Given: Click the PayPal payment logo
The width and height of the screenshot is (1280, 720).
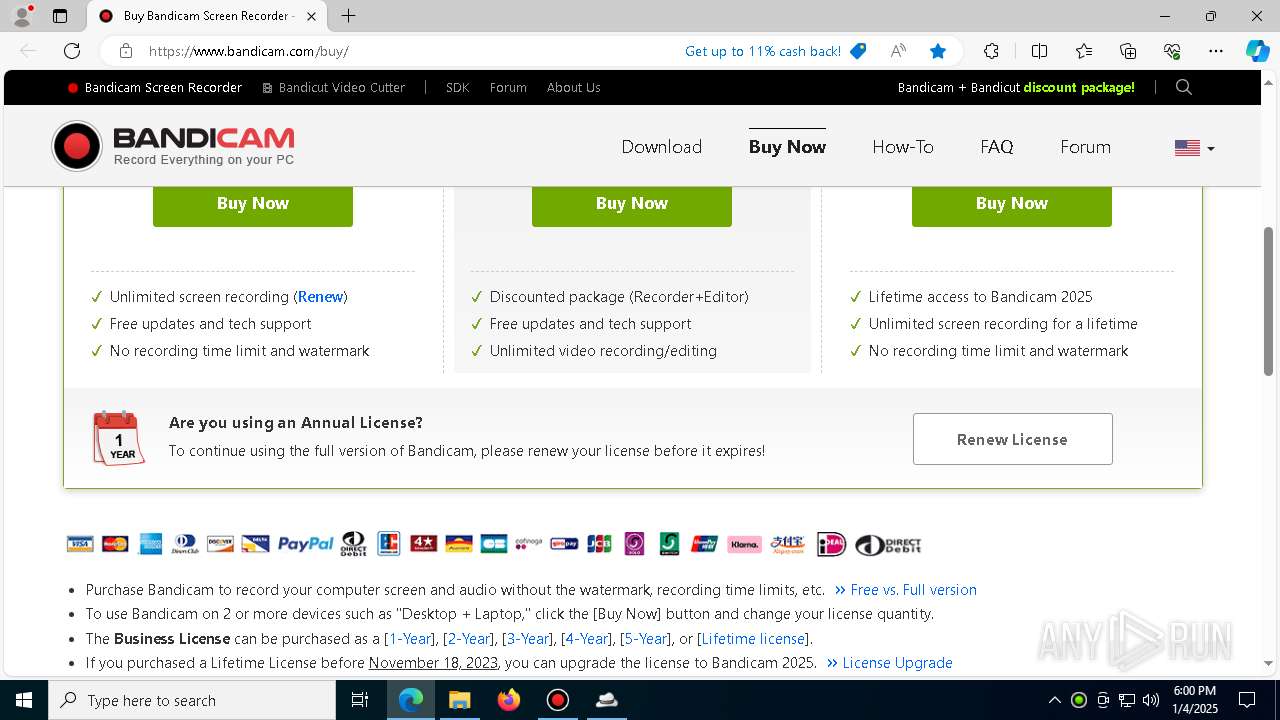Looking at the screenshot, I should [306, 544].
